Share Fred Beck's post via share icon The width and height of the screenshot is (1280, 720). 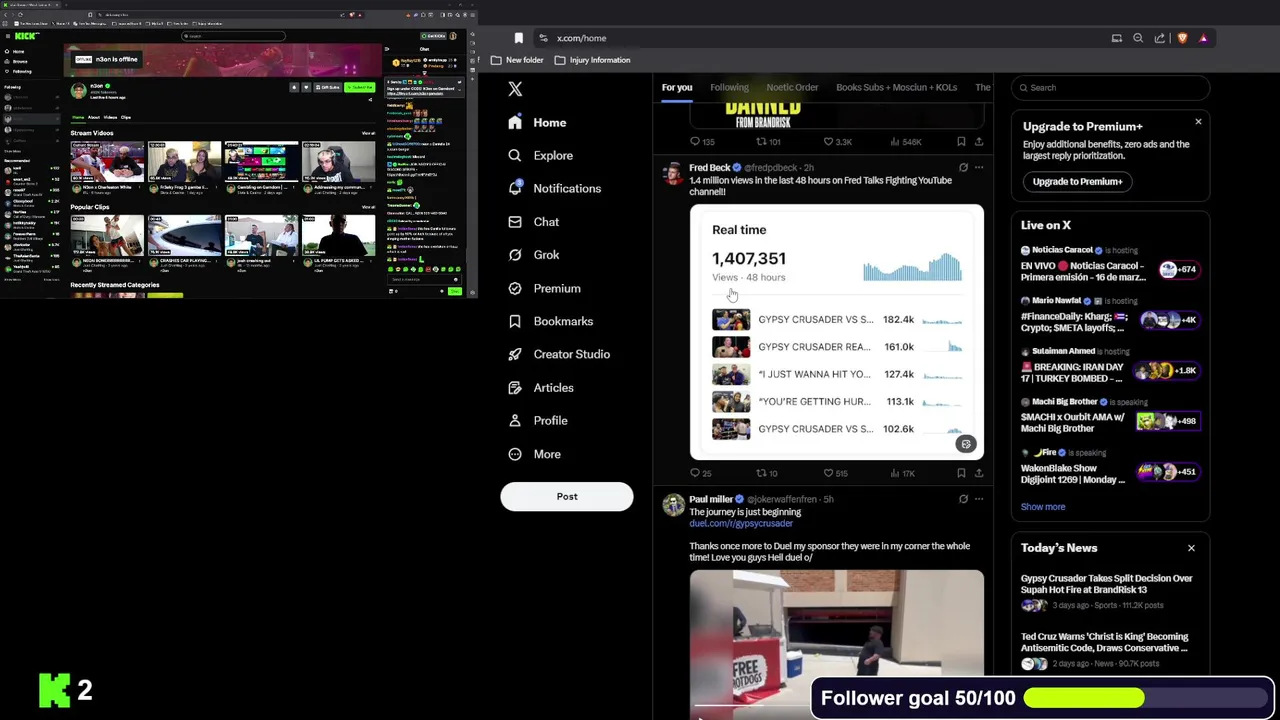coord(979,473)
